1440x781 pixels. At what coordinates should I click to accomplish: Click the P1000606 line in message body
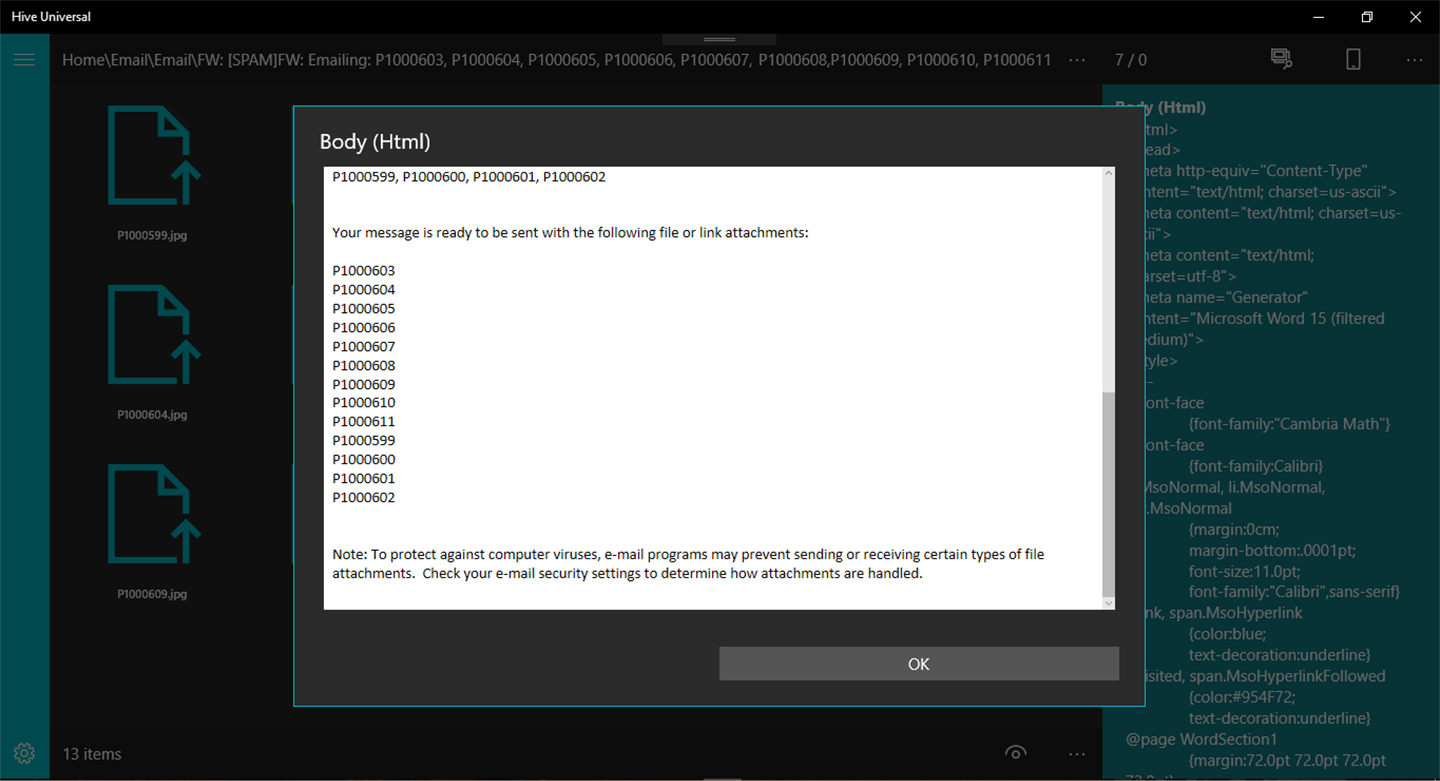click(364, 328)
